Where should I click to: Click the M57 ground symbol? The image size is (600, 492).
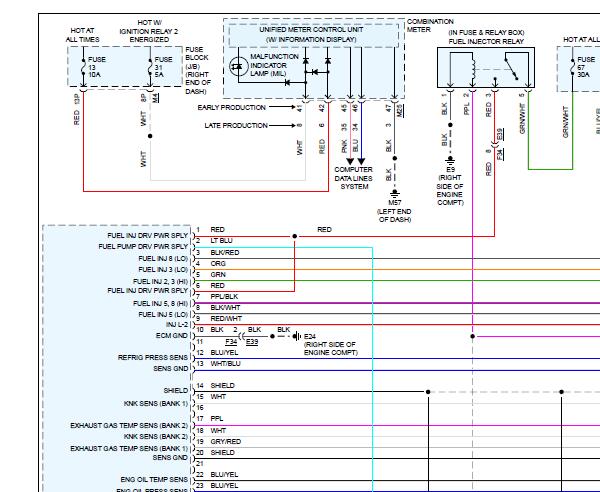click(395, 193)
